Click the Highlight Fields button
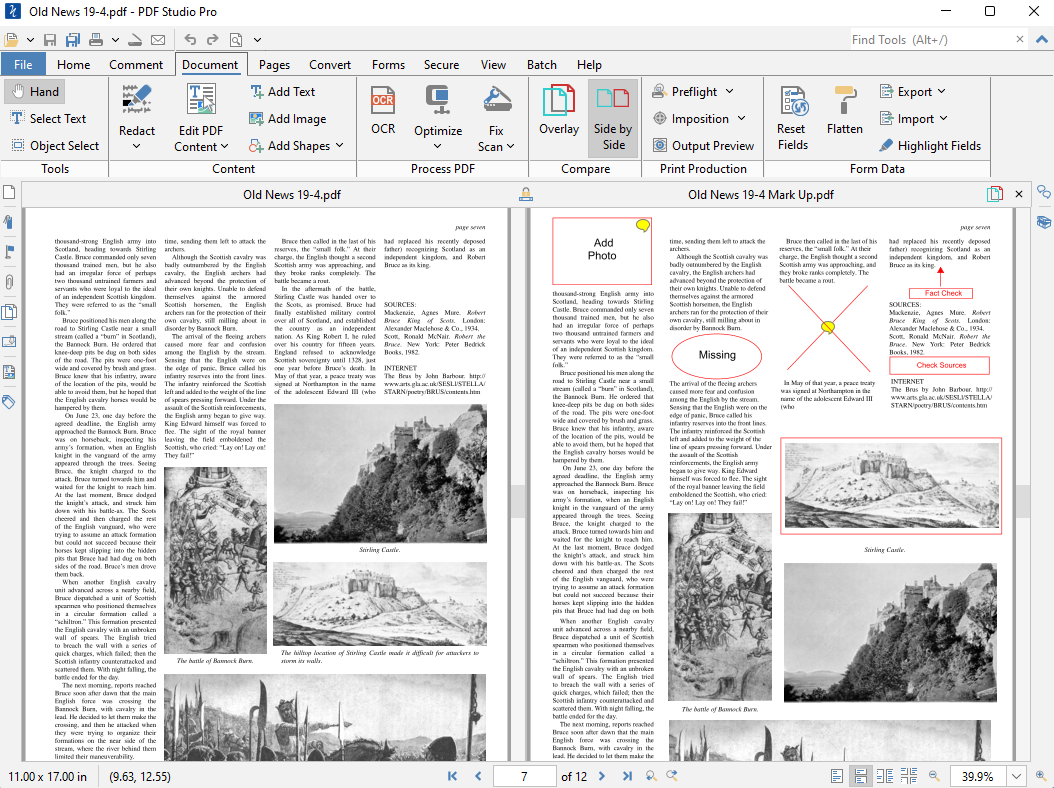Screen dimensions: 1054x788 [929, 145]
